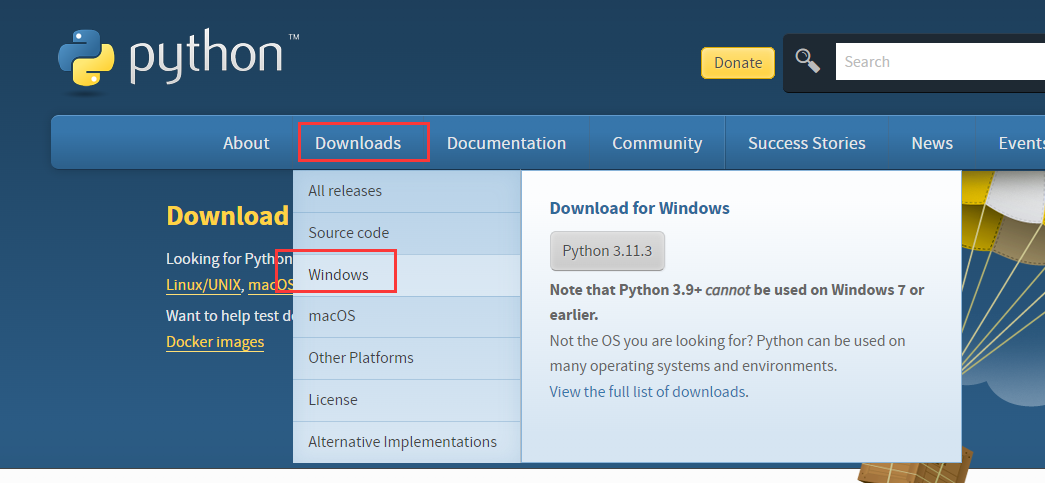Open the Community navigation menu

point(657,143)
